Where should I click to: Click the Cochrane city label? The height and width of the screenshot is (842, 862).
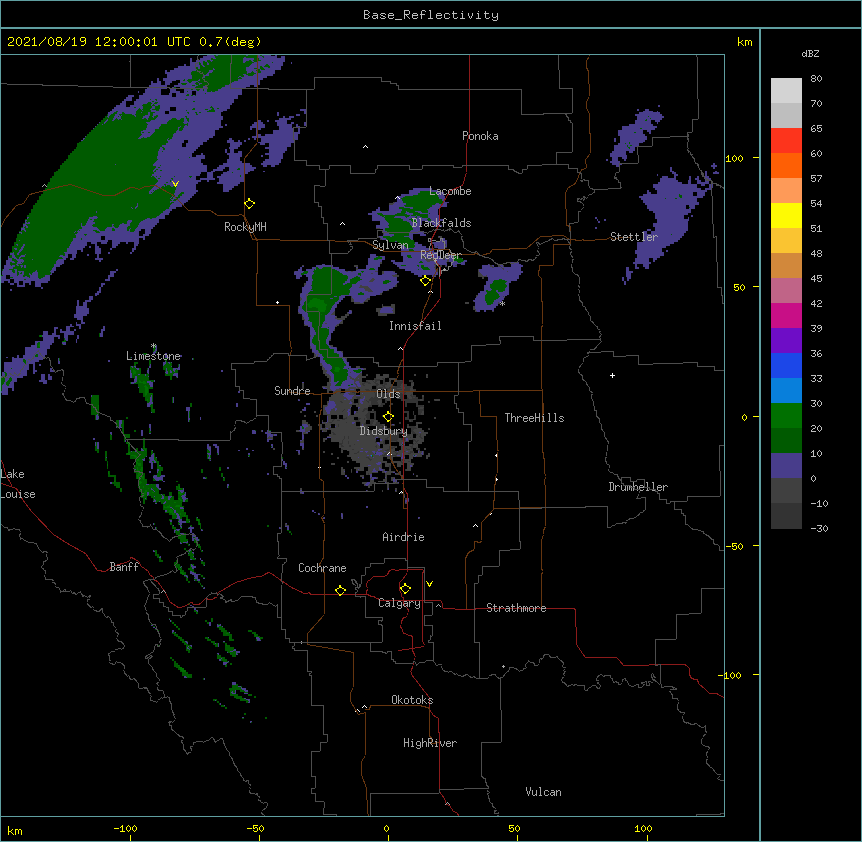pyautogui.click(x=322, y=568)
